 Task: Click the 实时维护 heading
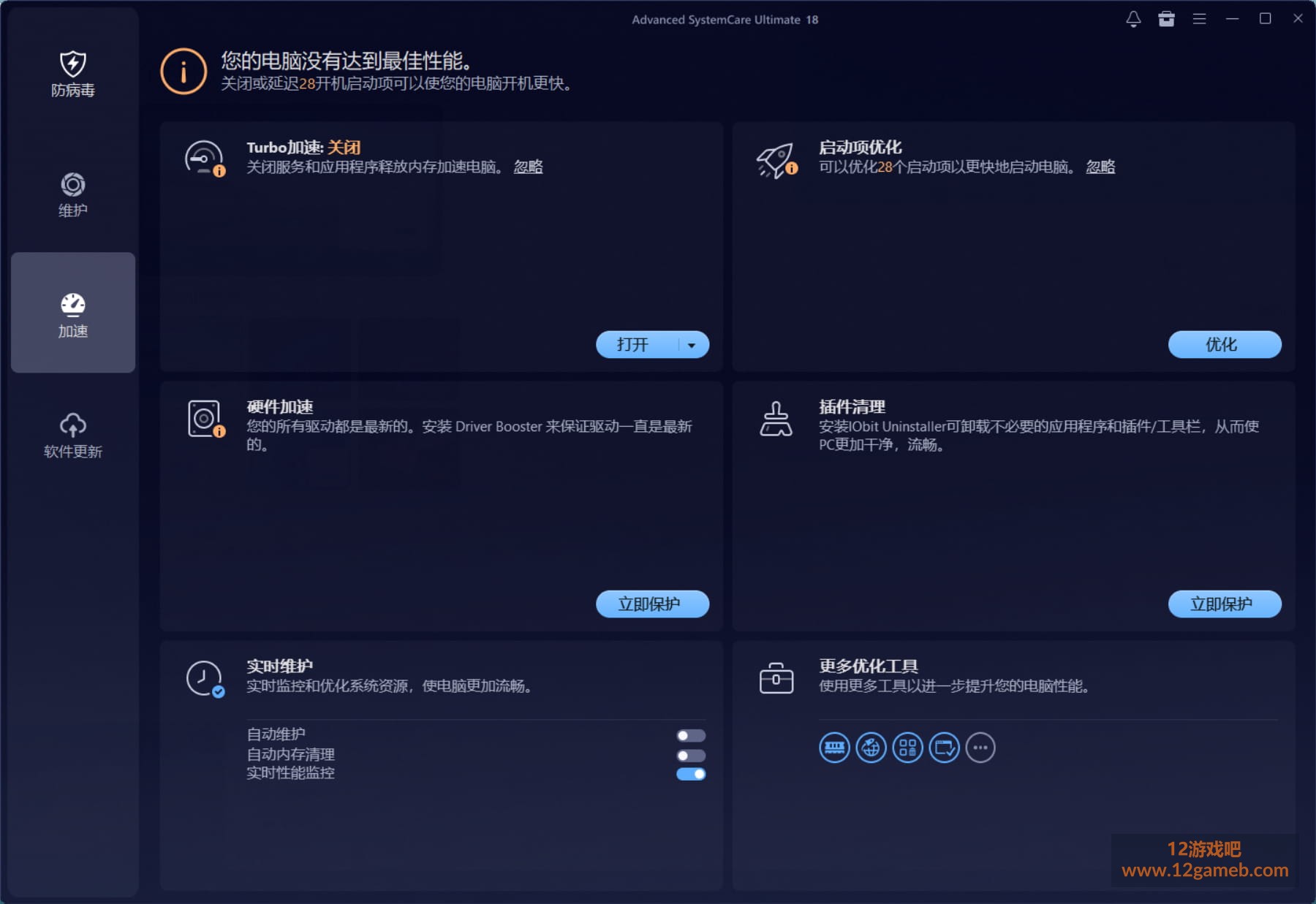(x=280, y=666)
